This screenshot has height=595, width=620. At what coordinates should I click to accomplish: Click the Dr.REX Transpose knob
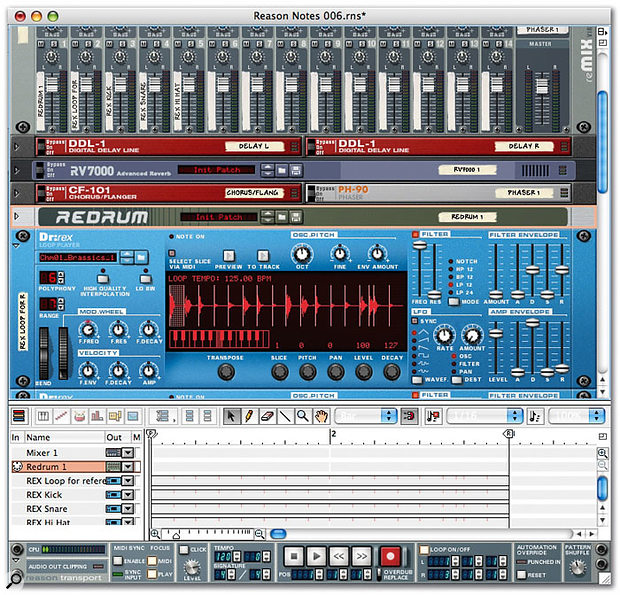click(226, 372)
